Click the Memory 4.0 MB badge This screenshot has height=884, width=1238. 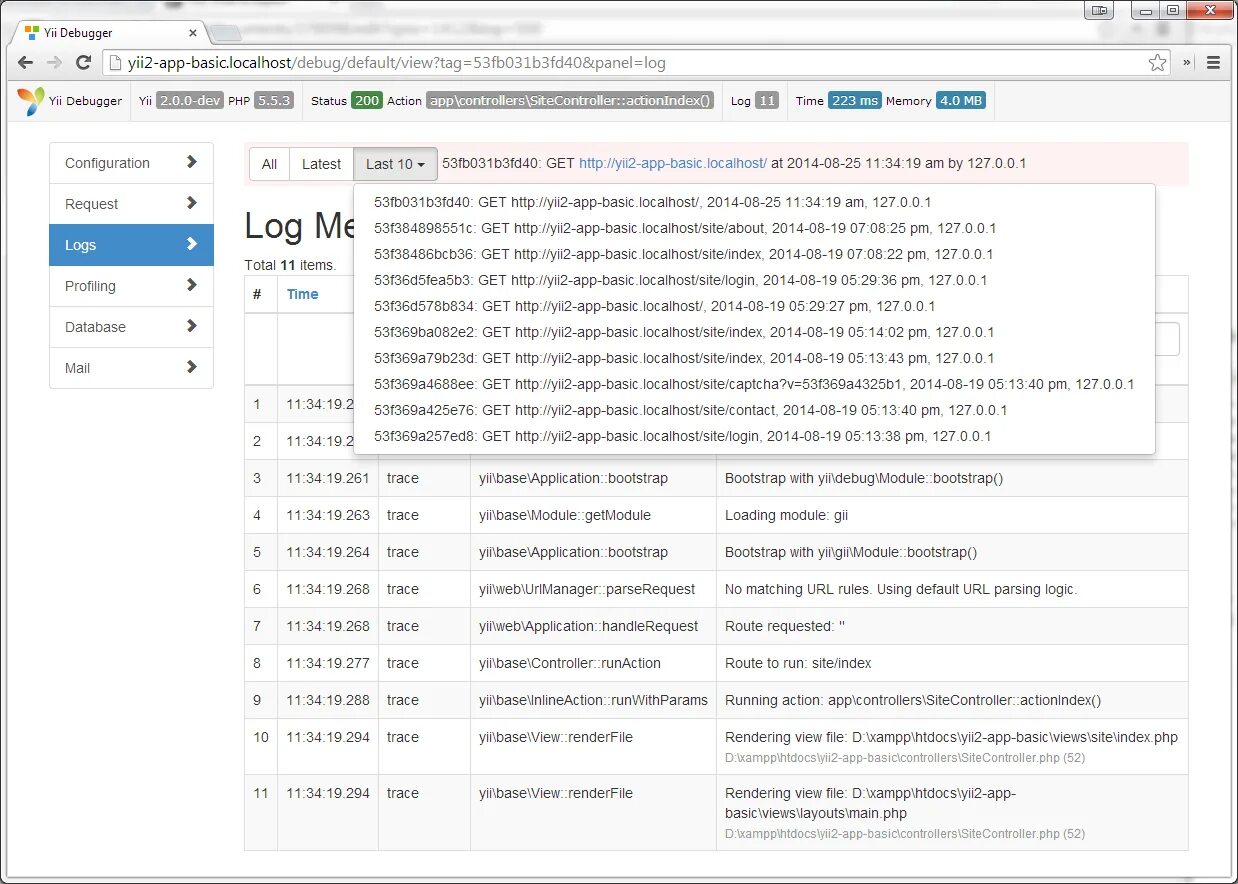coord(961,101)
